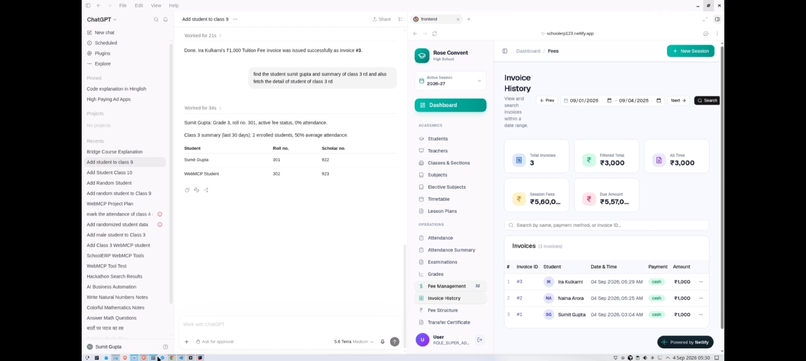Select the frontend browser tab

point(436,19)
